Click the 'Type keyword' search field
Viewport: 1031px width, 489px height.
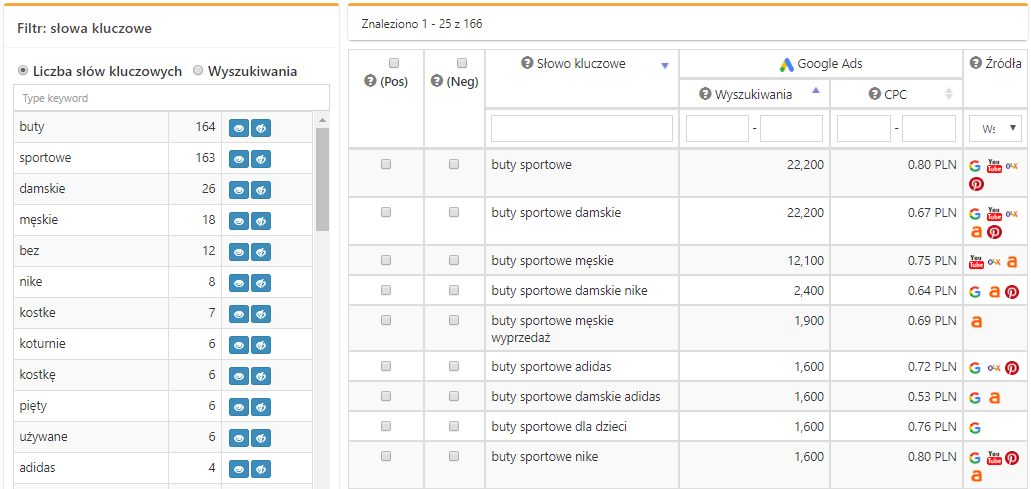tap(171, 98)
